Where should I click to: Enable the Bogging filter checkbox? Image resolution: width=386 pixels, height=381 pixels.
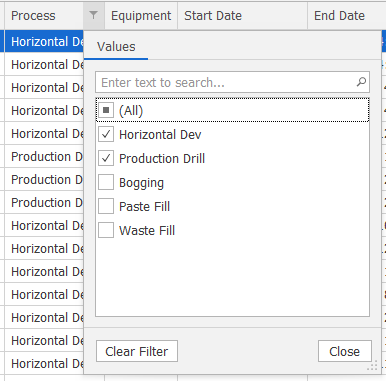click(106, 182)
